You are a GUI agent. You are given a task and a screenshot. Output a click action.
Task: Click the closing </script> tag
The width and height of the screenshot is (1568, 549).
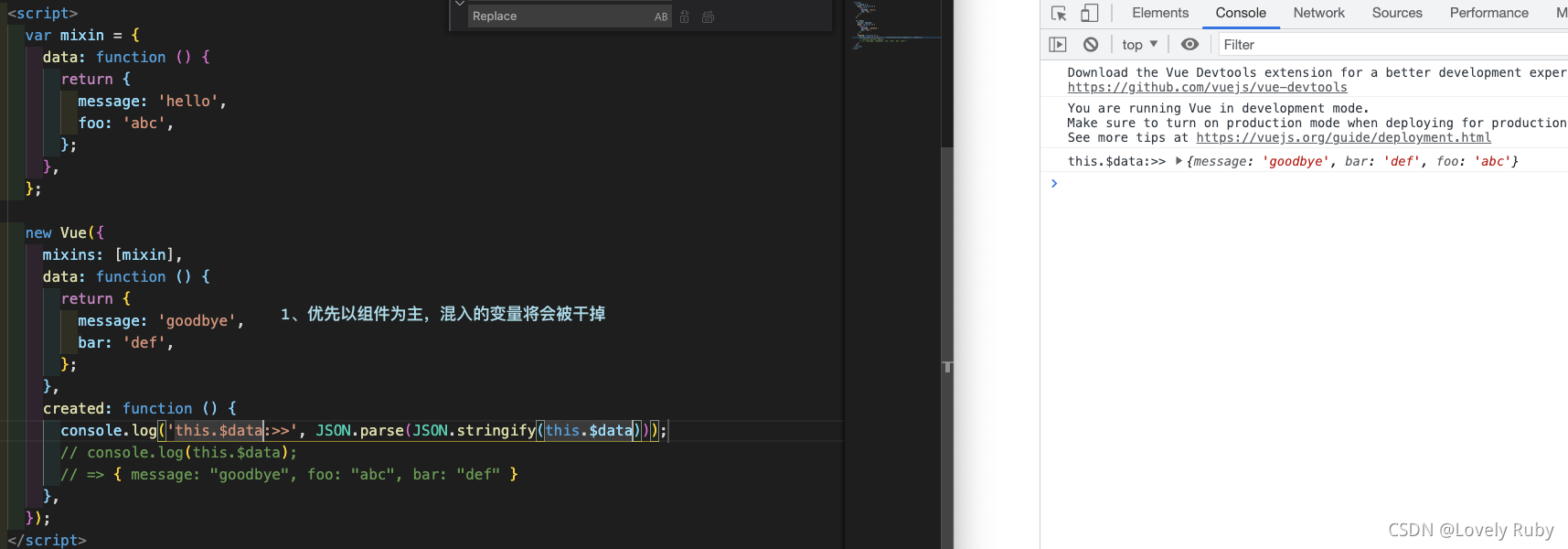47,540
